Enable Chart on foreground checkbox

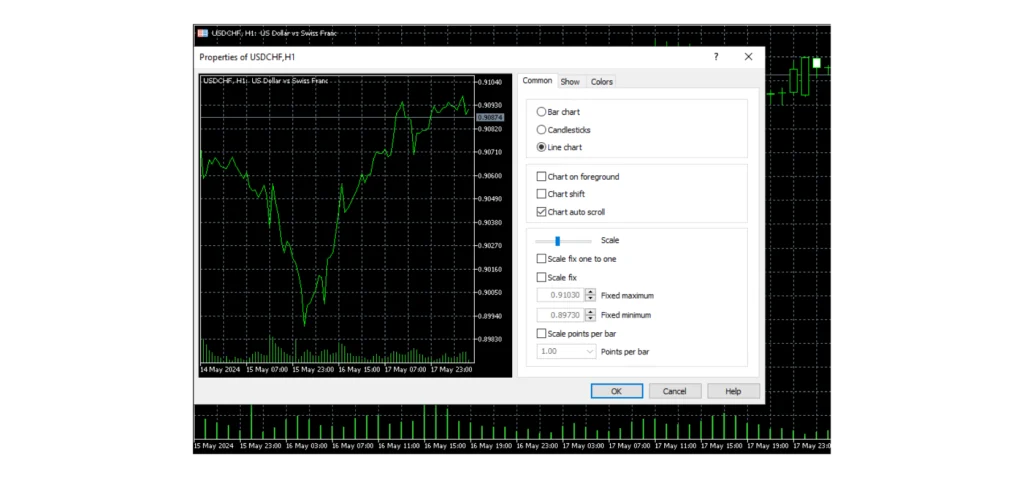click(x=542, y=177)
